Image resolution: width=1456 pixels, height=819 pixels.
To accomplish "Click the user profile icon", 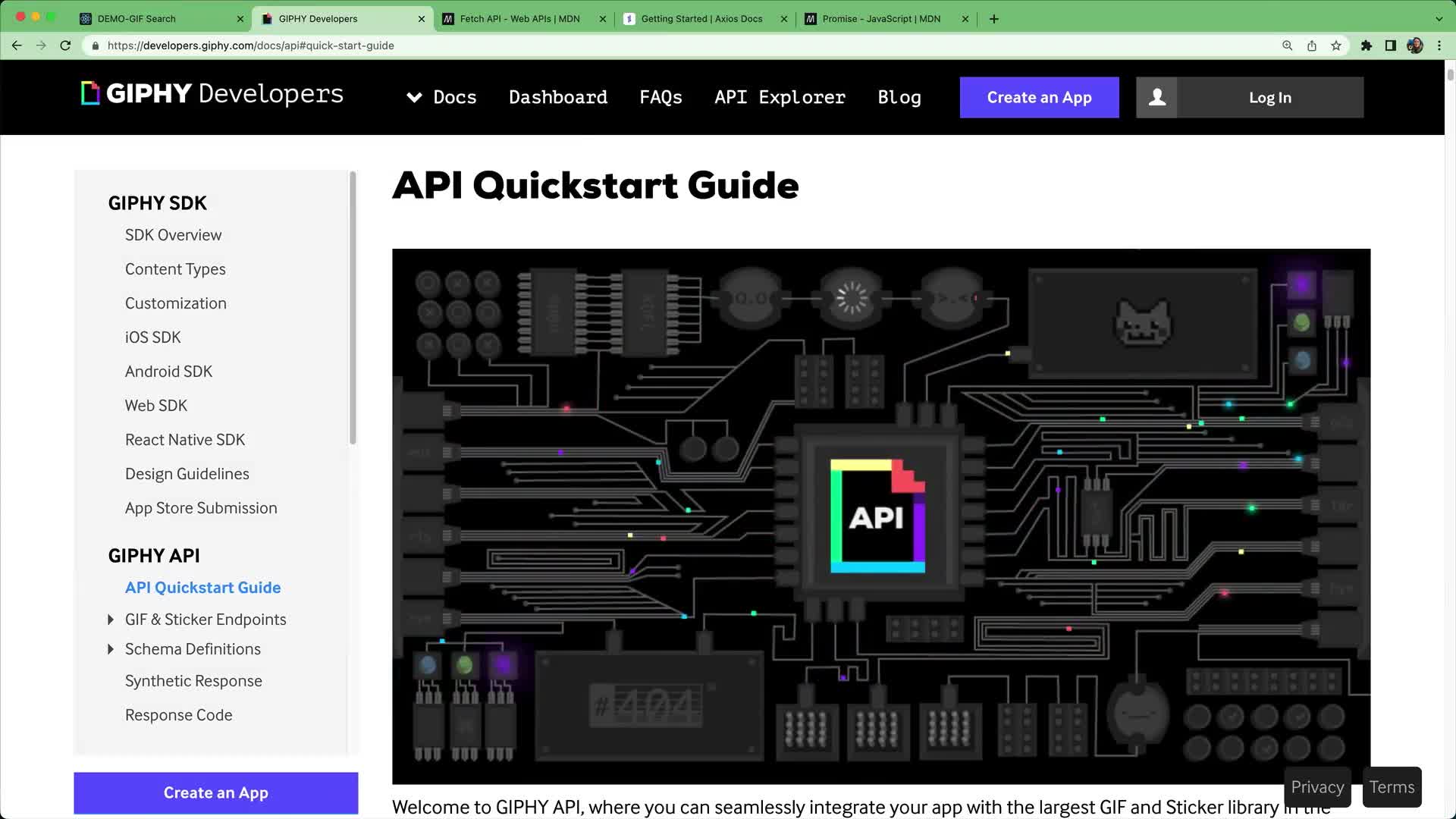I will pos(1156,97).
